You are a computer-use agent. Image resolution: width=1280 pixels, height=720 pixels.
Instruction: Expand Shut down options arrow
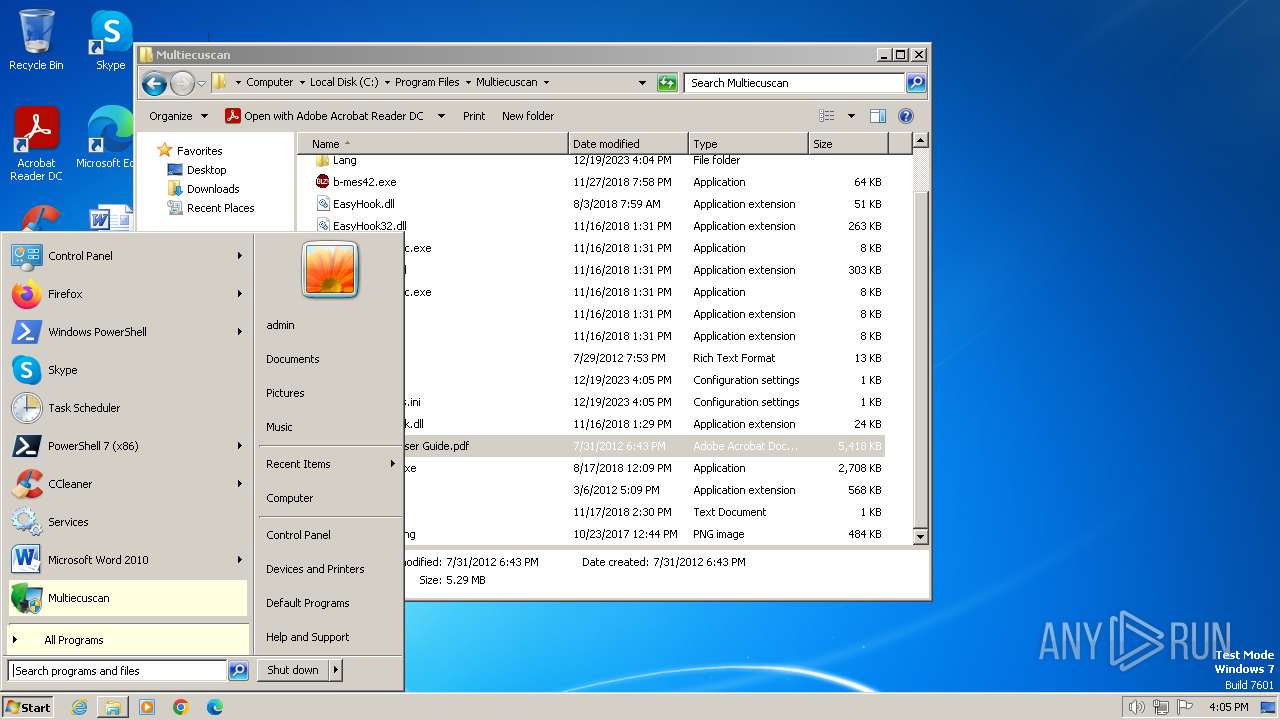click(x=336, y=671)
